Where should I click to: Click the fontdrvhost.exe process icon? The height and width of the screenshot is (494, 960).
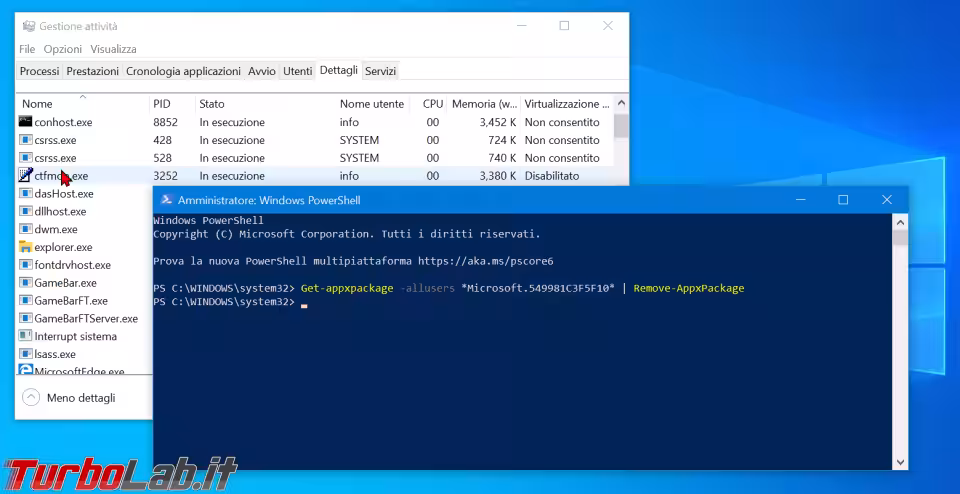pyautogui.click(x=25, y=265)
